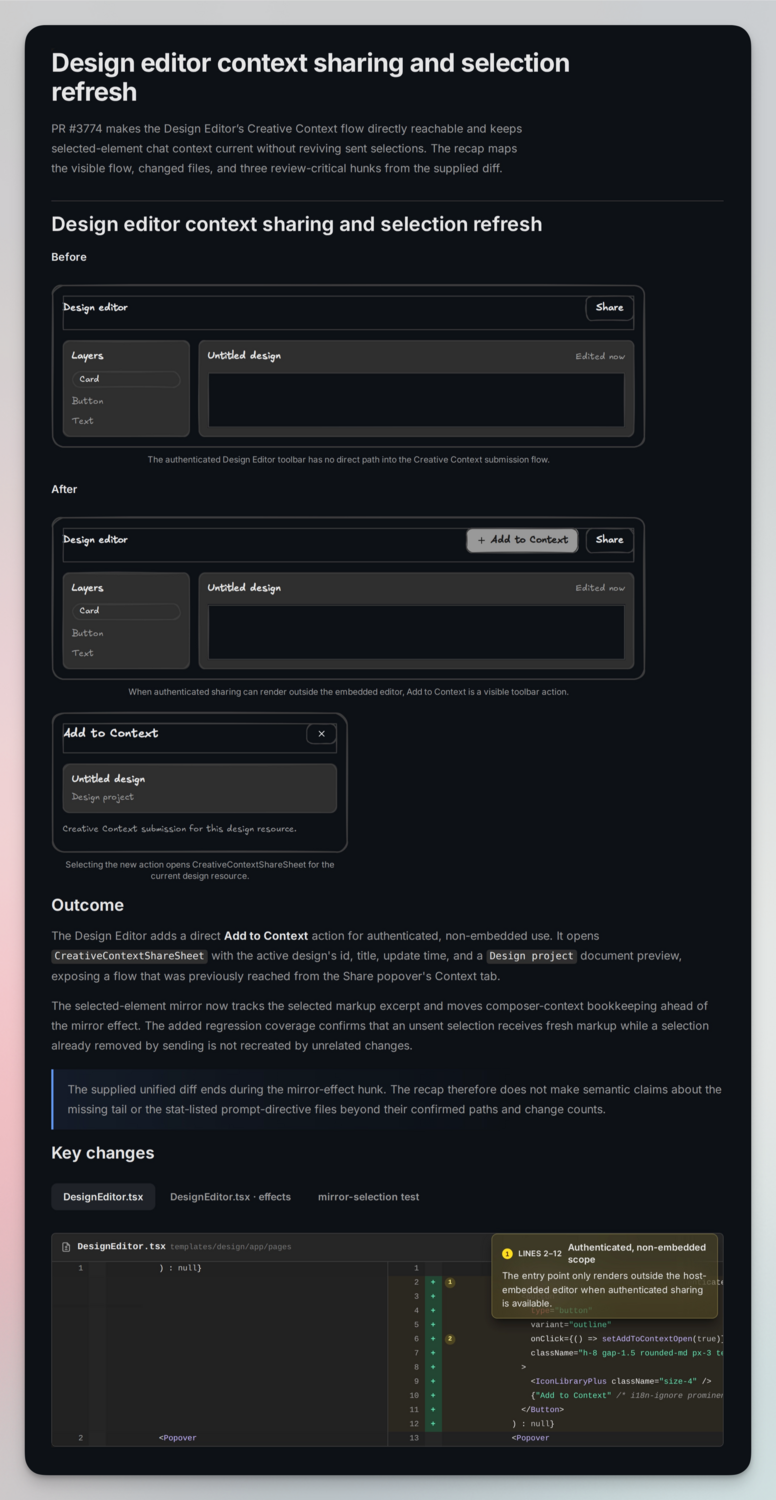This screenshot has width=776, height=1500.
Task: Click the Design project inline code chip
Action: [532, 956]
